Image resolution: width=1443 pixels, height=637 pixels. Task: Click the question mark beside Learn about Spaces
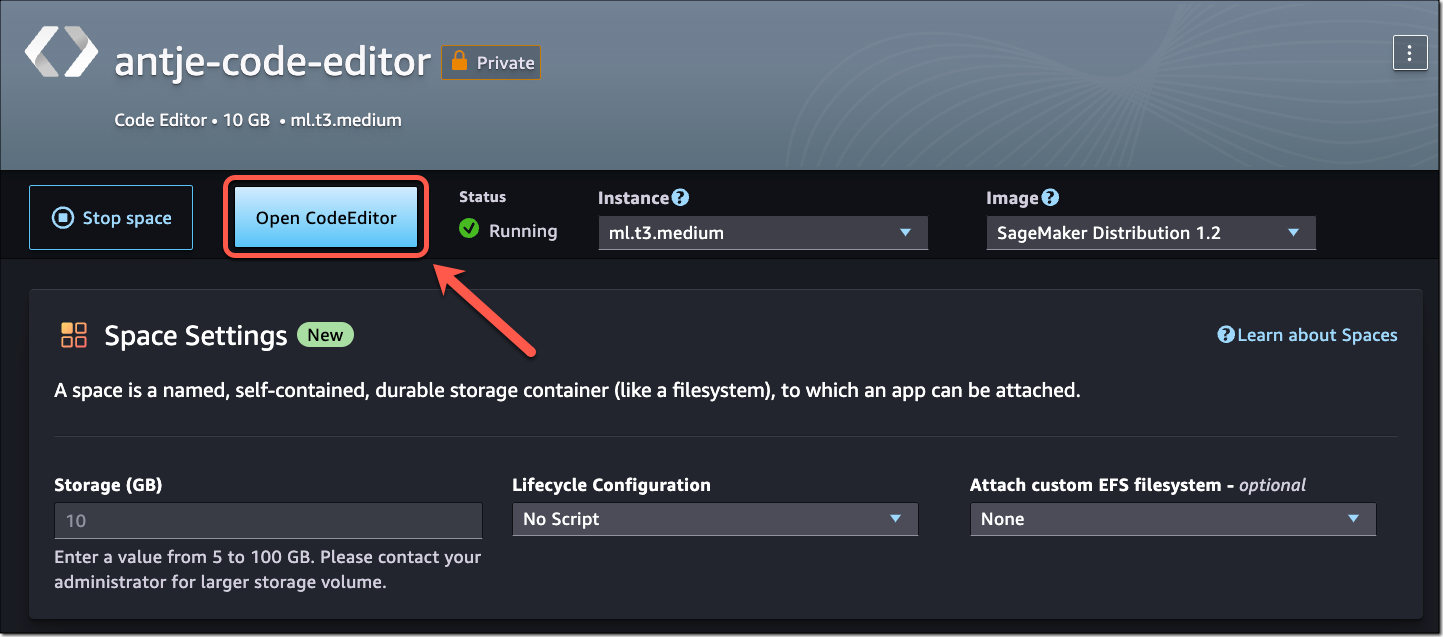[1225, 335]
